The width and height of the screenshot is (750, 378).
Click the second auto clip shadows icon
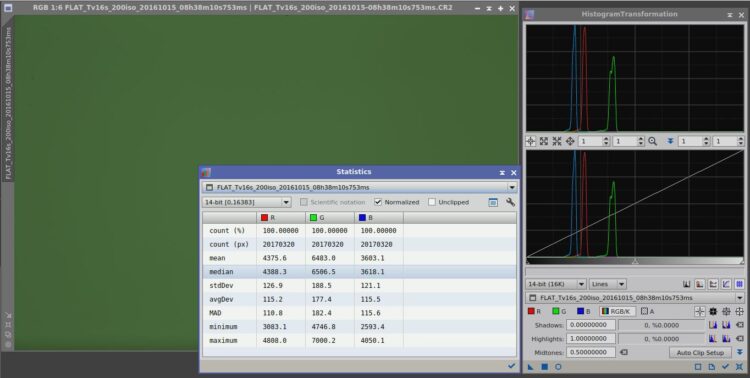coord(726,325)
